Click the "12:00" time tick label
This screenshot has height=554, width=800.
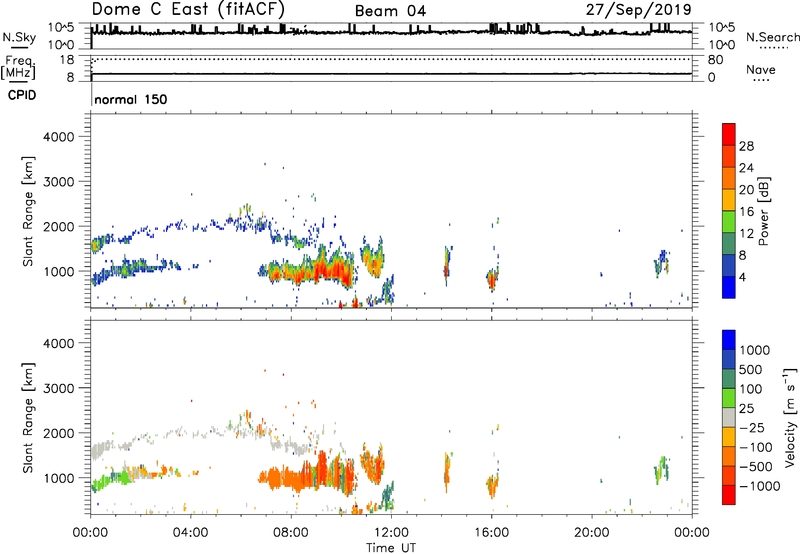click(x=391, y=533)
